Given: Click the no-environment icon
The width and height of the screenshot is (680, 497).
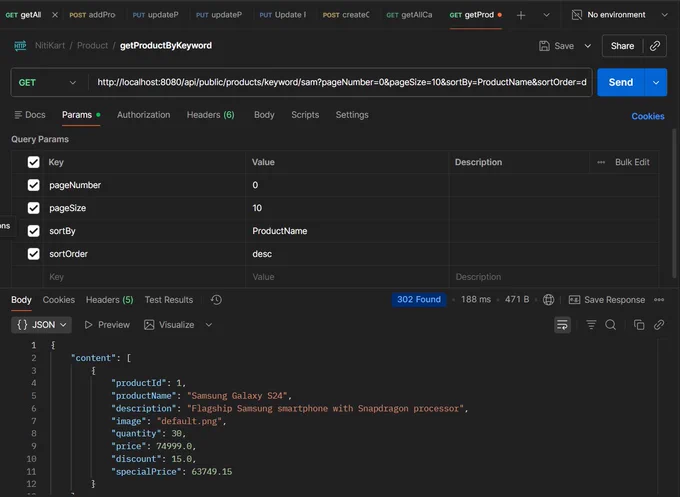Looking at the screenshot, I should [x=576, y=15].
